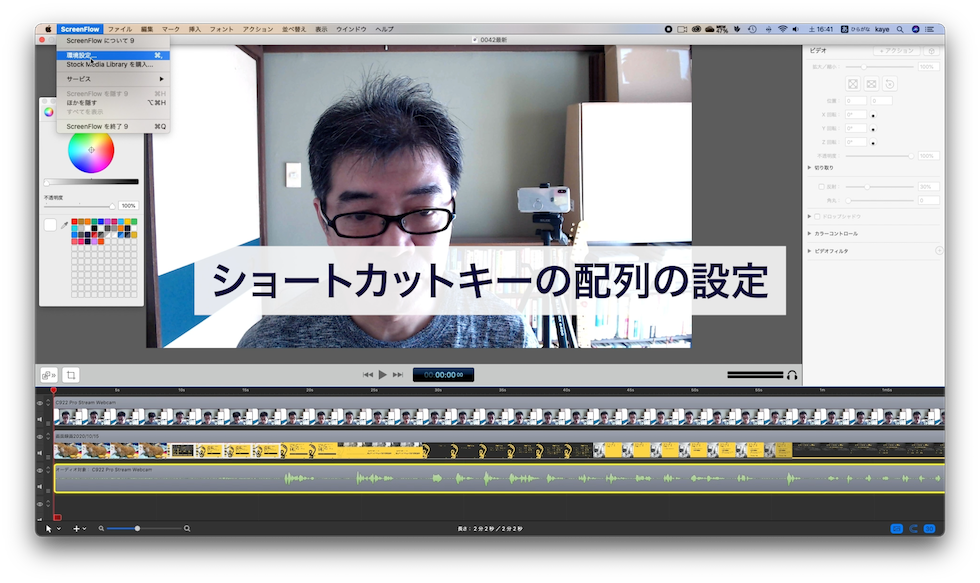The width and height of the screenshot is (980, 583).
Task: Click the Spotlight search icon in menu bar
Action: 900,29
